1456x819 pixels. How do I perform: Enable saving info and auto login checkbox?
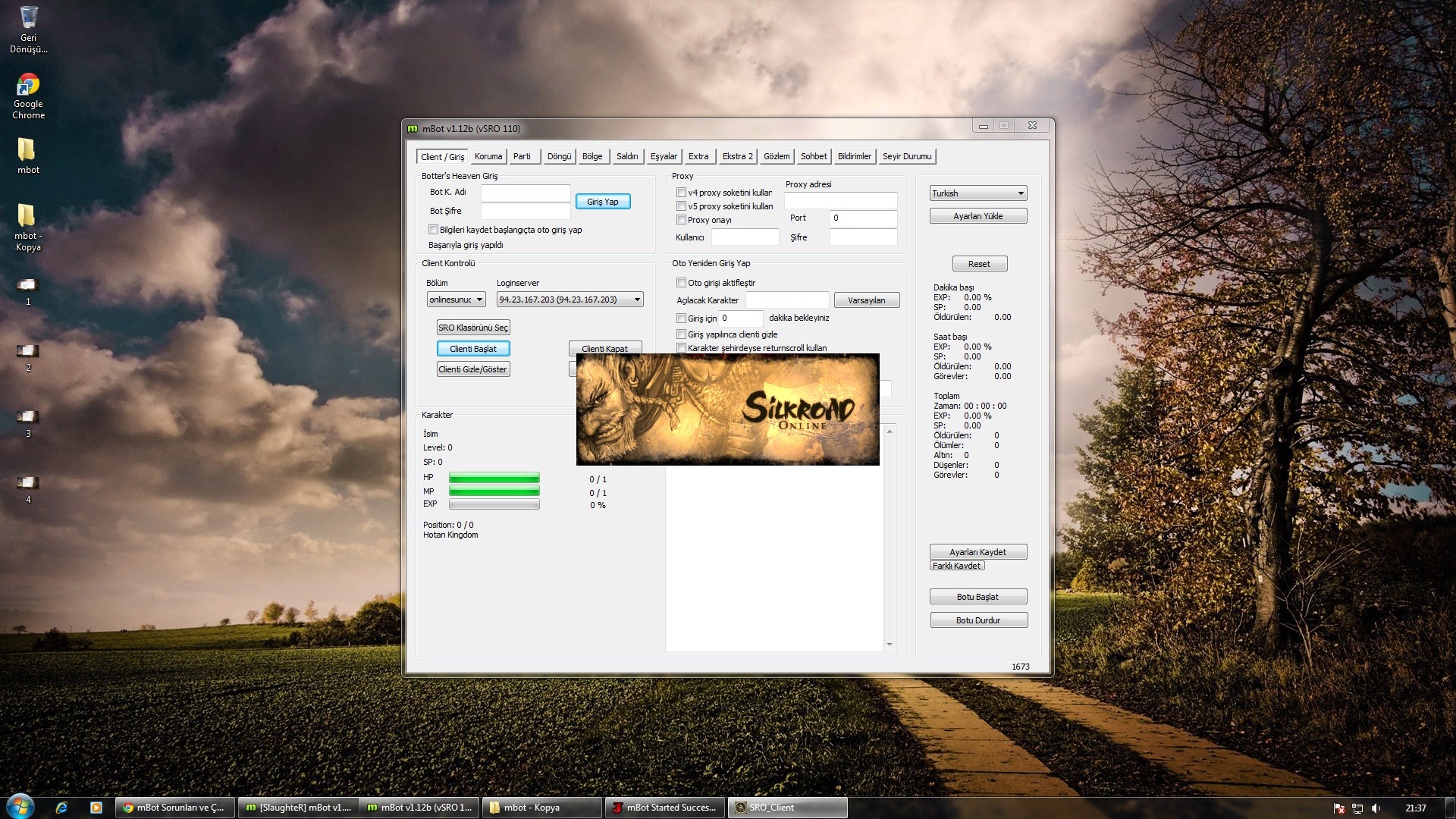tap(433, 230)
